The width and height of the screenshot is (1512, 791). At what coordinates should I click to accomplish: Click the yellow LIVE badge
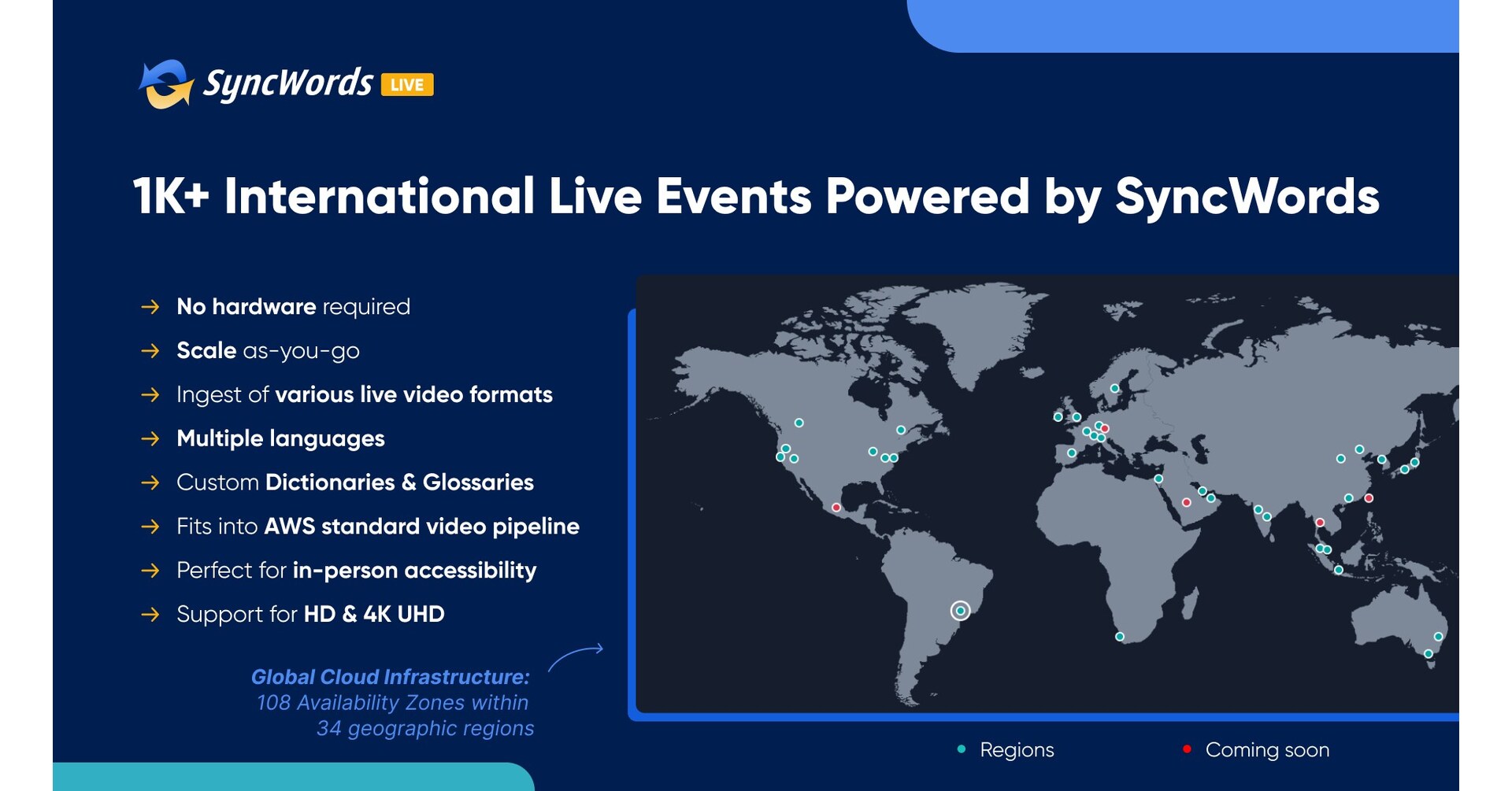(x=409, y=83)
